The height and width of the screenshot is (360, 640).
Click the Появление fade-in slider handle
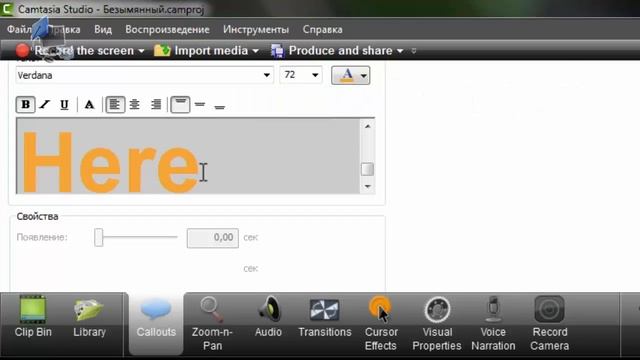[98, 237]
